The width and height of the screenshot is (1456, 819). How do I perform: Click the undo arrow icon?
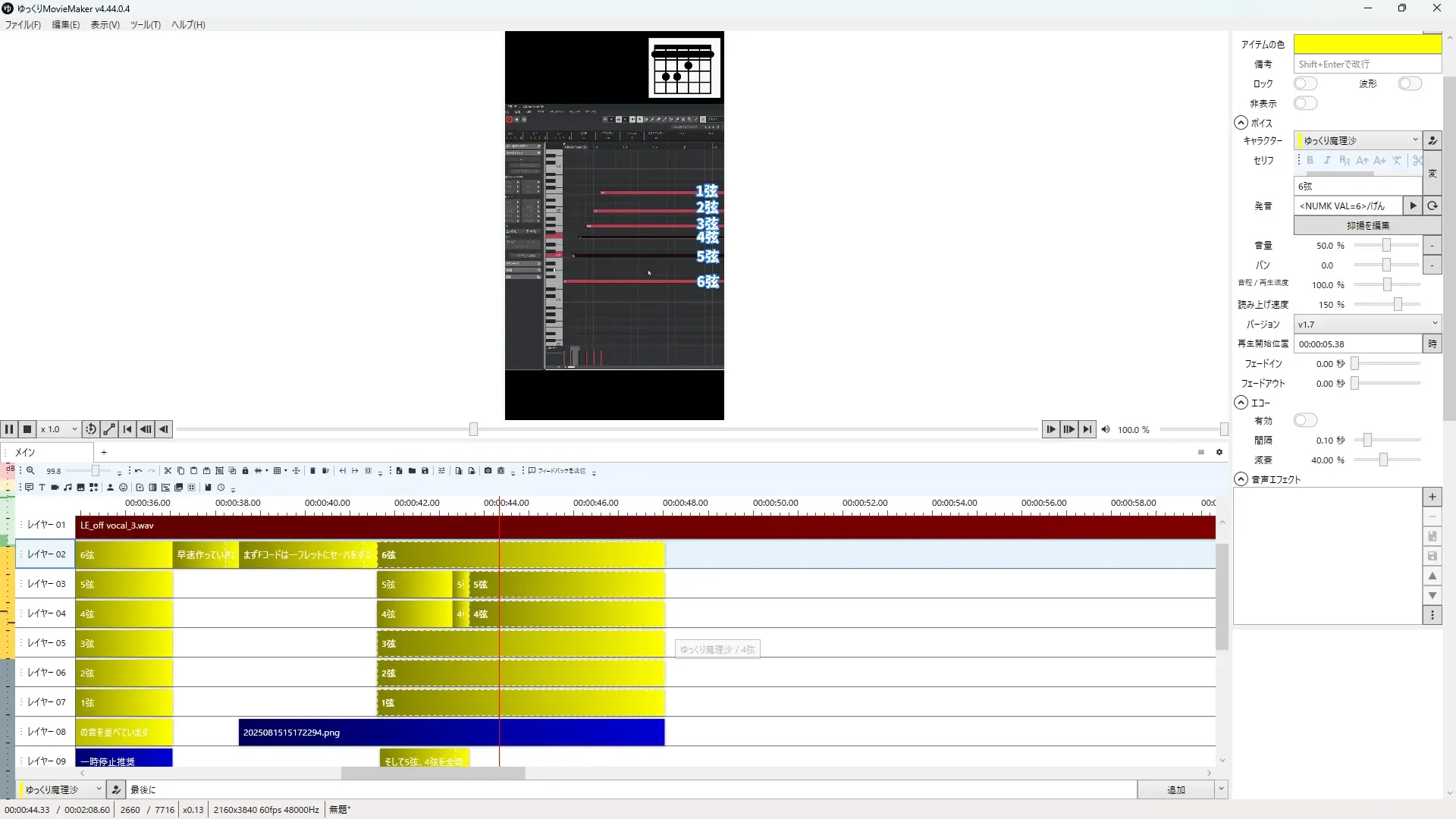[138, 471]
